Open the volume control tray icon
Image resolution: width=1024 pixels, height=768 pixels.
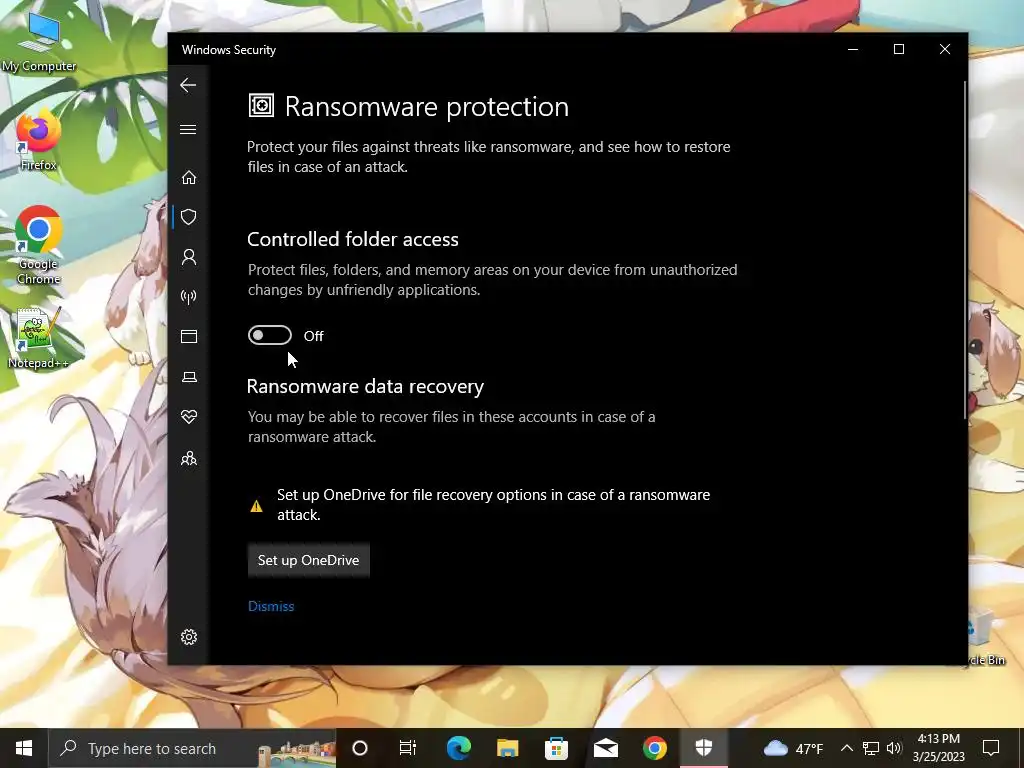pos(894,748)
